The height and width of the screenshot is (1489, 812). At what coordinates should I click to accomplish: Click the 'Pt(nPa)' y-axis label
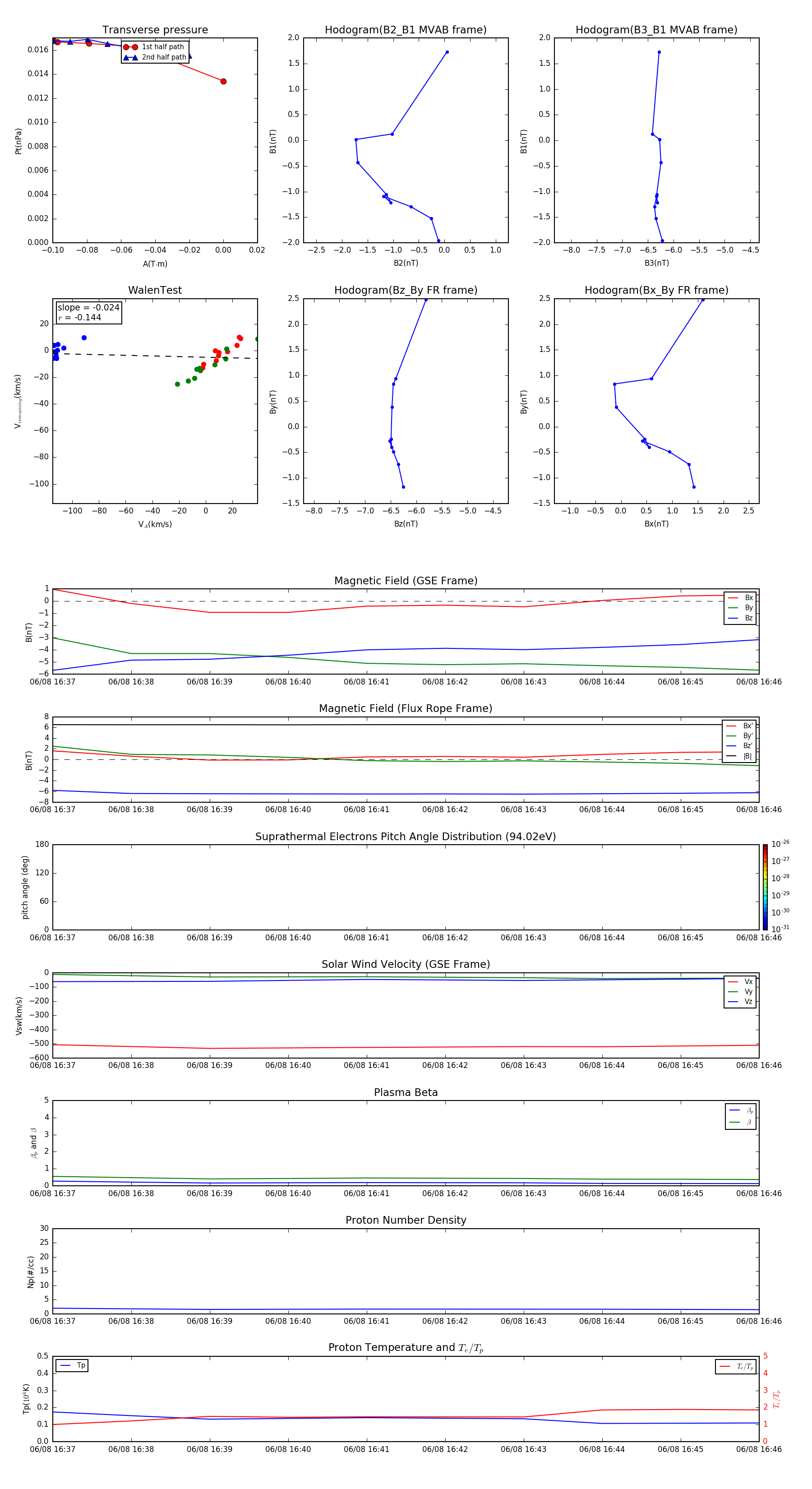click(x=18, y=140)
